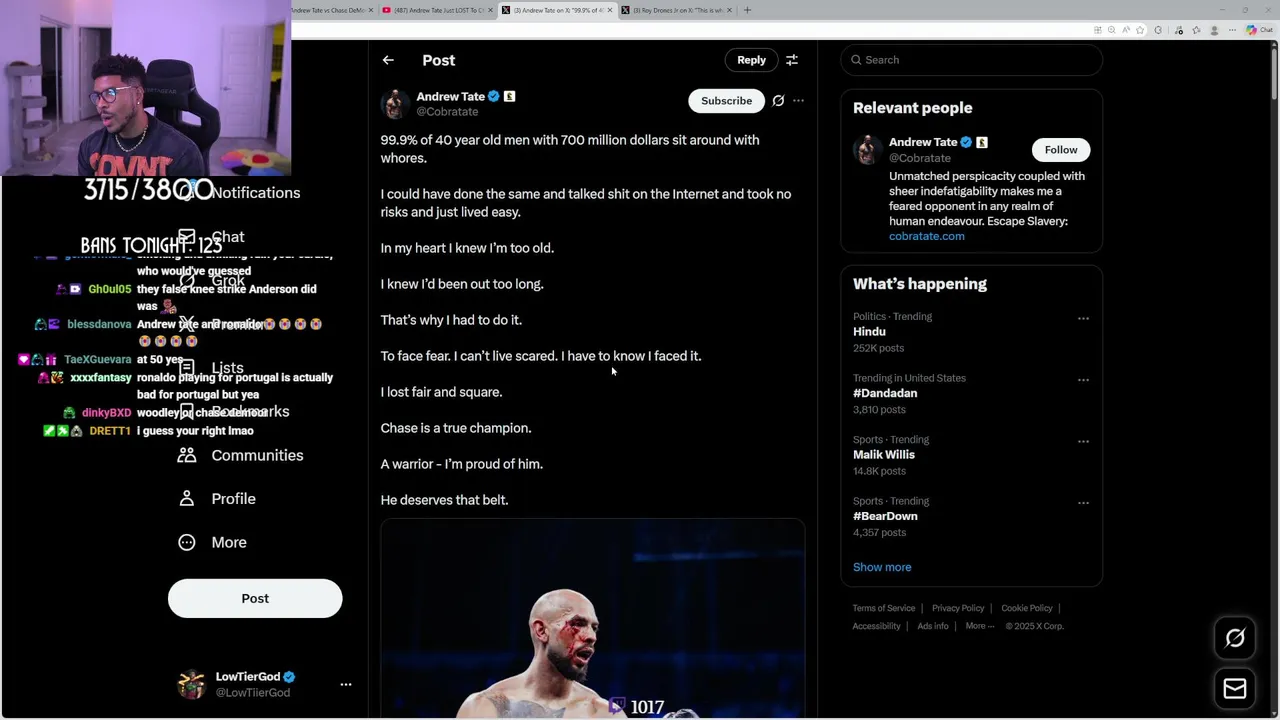Click Lists icon in sidebar

pos(187,368)
